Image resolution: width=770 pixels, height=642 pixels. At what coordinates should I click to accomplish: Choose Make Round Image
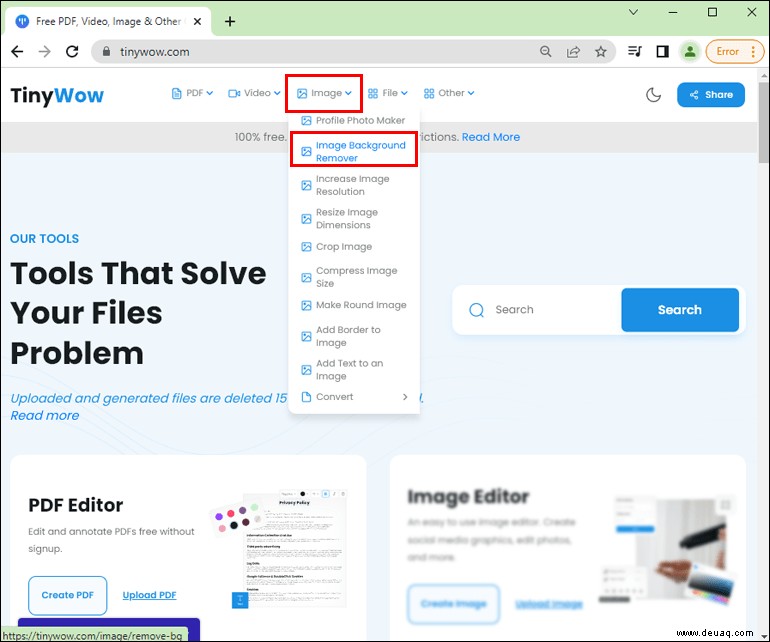[354, 305]
